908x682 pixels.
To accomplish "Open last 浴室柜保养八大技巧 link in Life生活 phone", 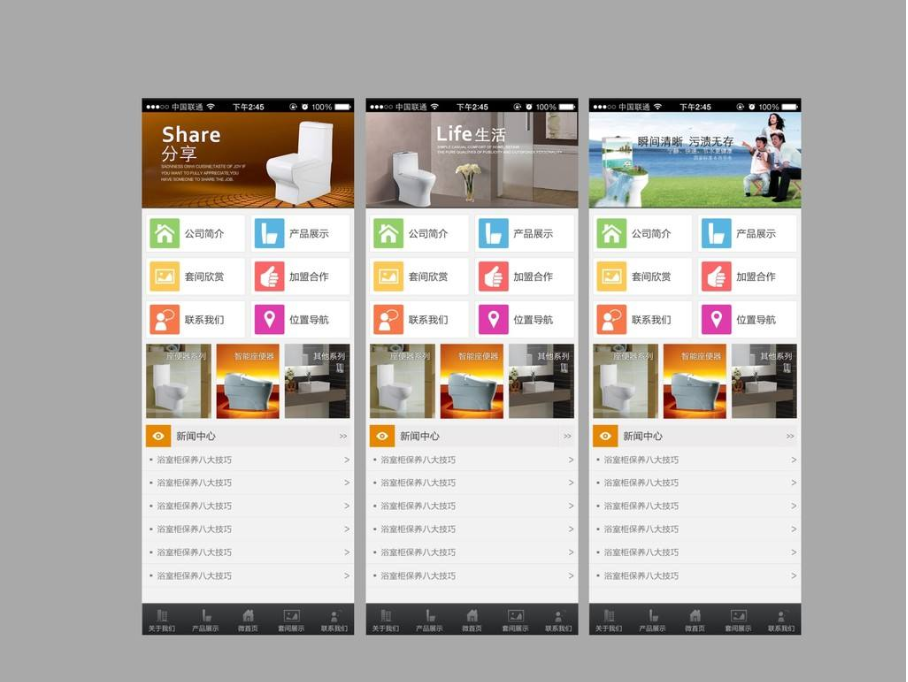I will 418,576.
